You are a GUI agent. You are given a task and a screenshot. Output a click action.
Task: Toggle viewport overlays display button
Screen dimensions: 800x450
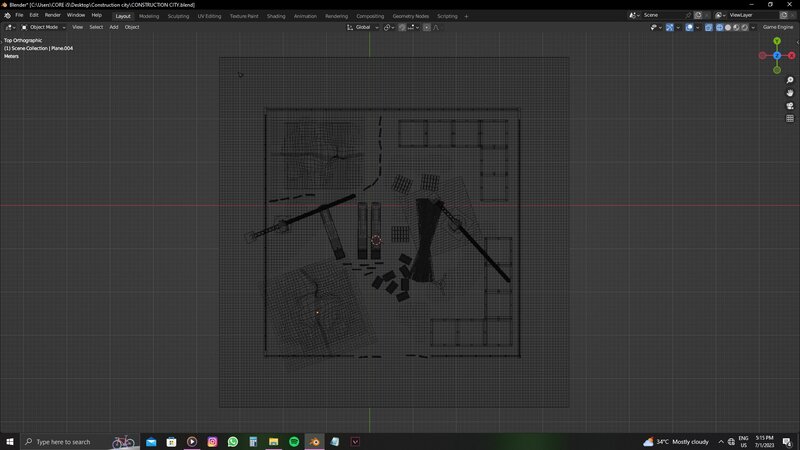[x=689, y=27]
